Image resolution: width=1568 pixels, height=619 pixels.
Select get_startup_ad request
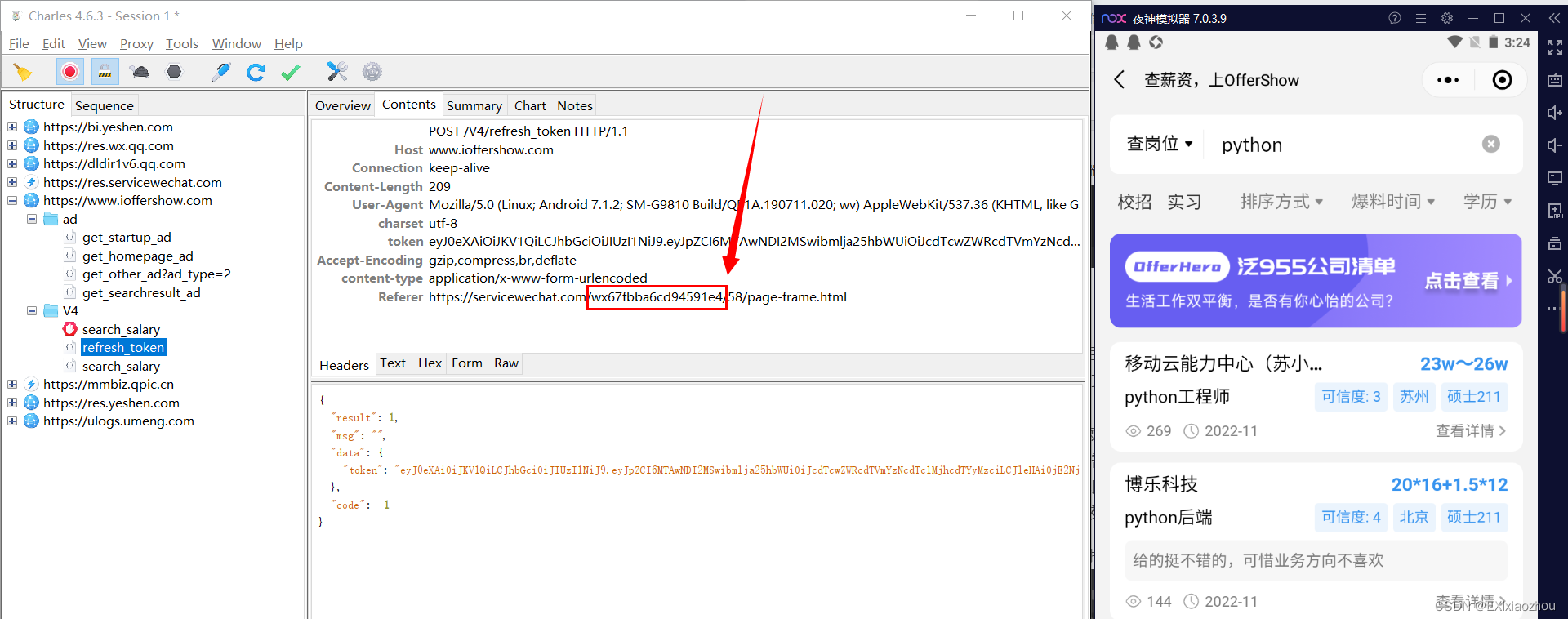point(127,238)
